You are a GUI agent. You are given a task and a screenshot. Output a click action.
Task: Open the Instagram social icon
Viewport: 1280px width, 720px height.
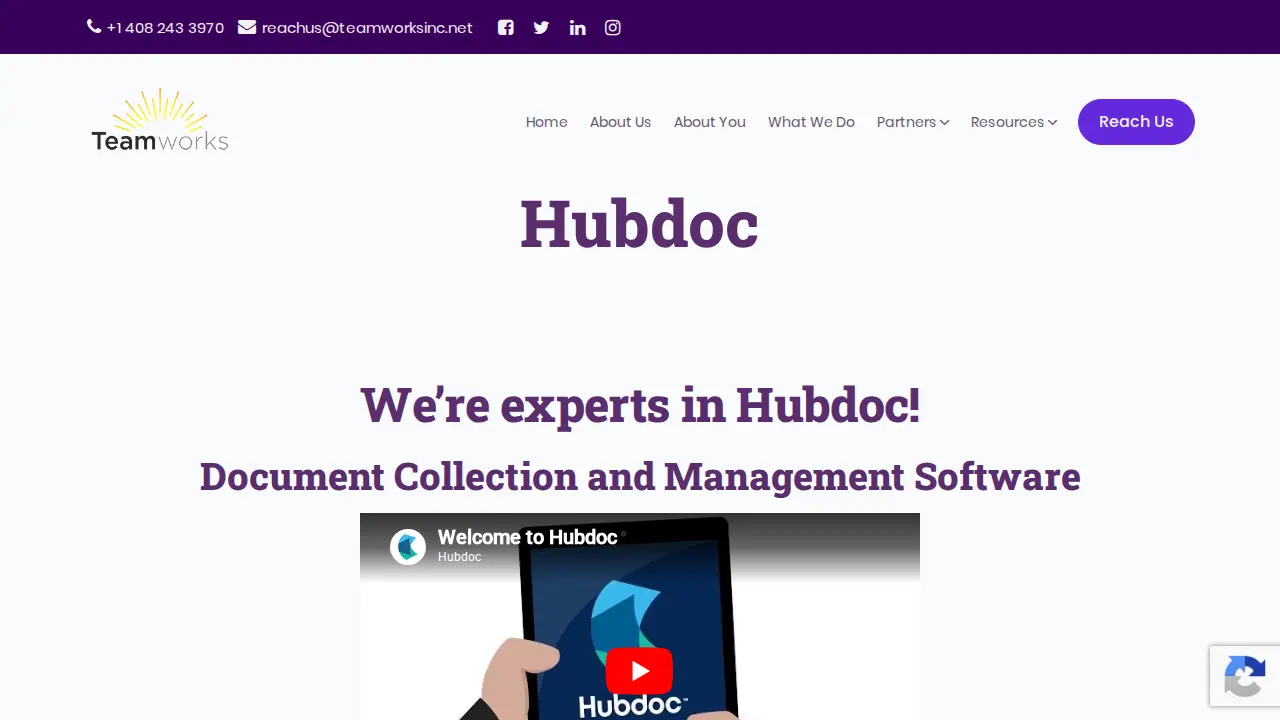[613, 28]
